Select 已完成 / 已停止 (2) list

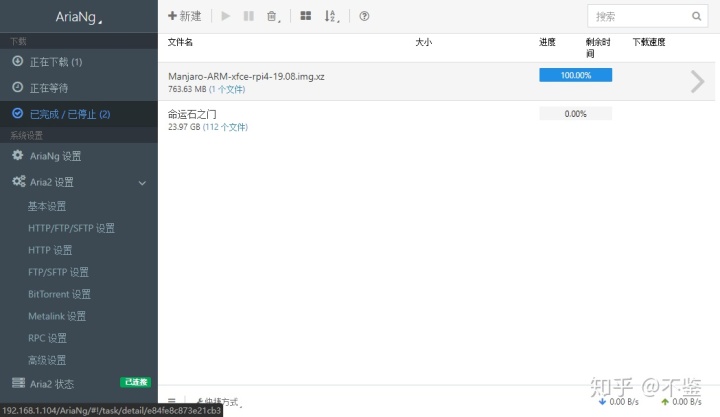pos(79,114)
